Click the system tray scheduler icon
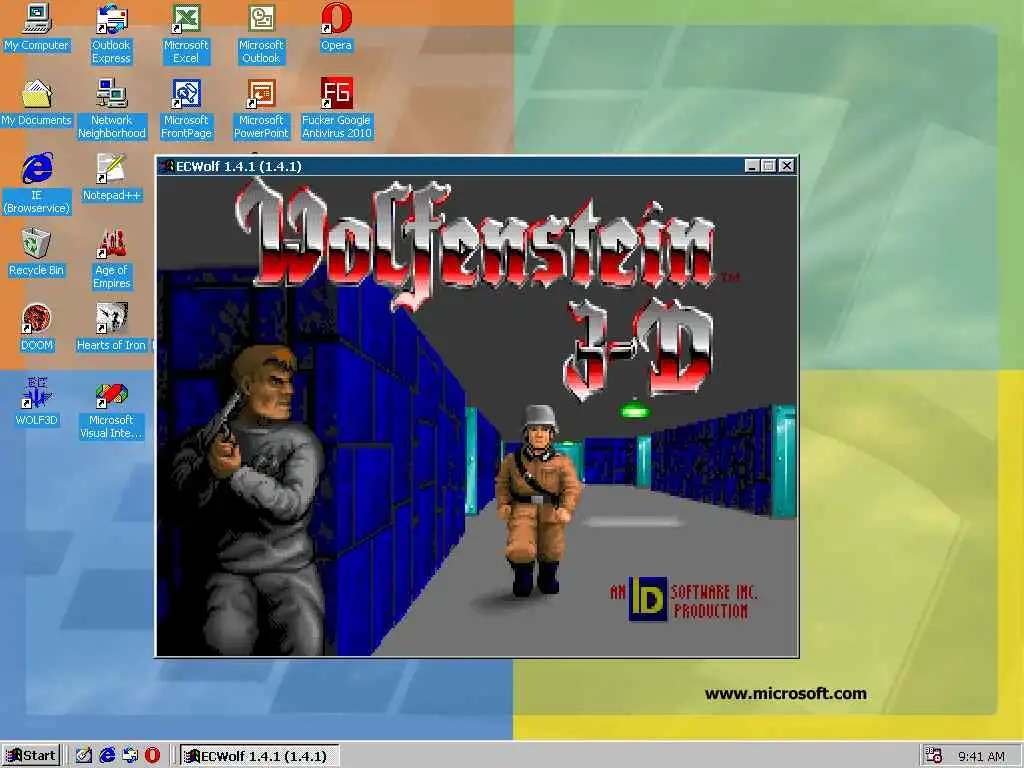The width and height of the screenshot is (1024, 768). [x=934, y=756]
